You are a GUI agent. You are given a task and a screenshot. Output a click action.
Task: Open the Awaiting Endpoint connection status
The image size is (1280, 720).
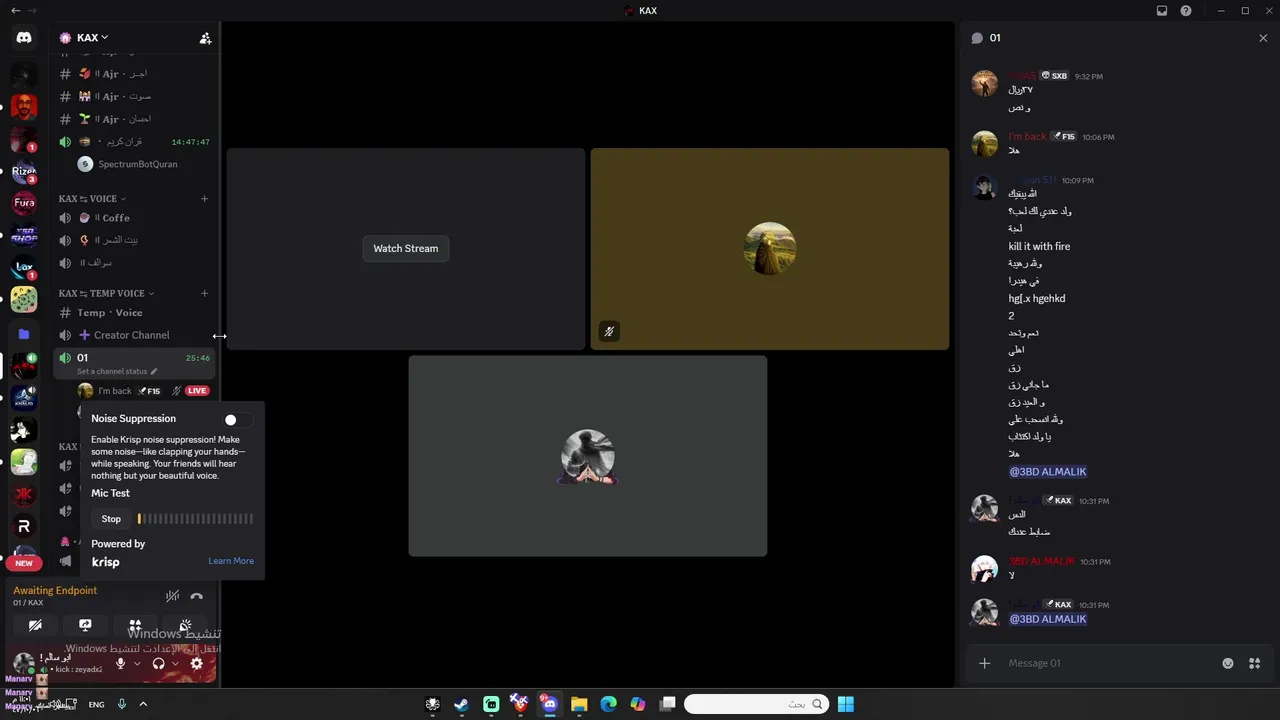coord(55,591)
